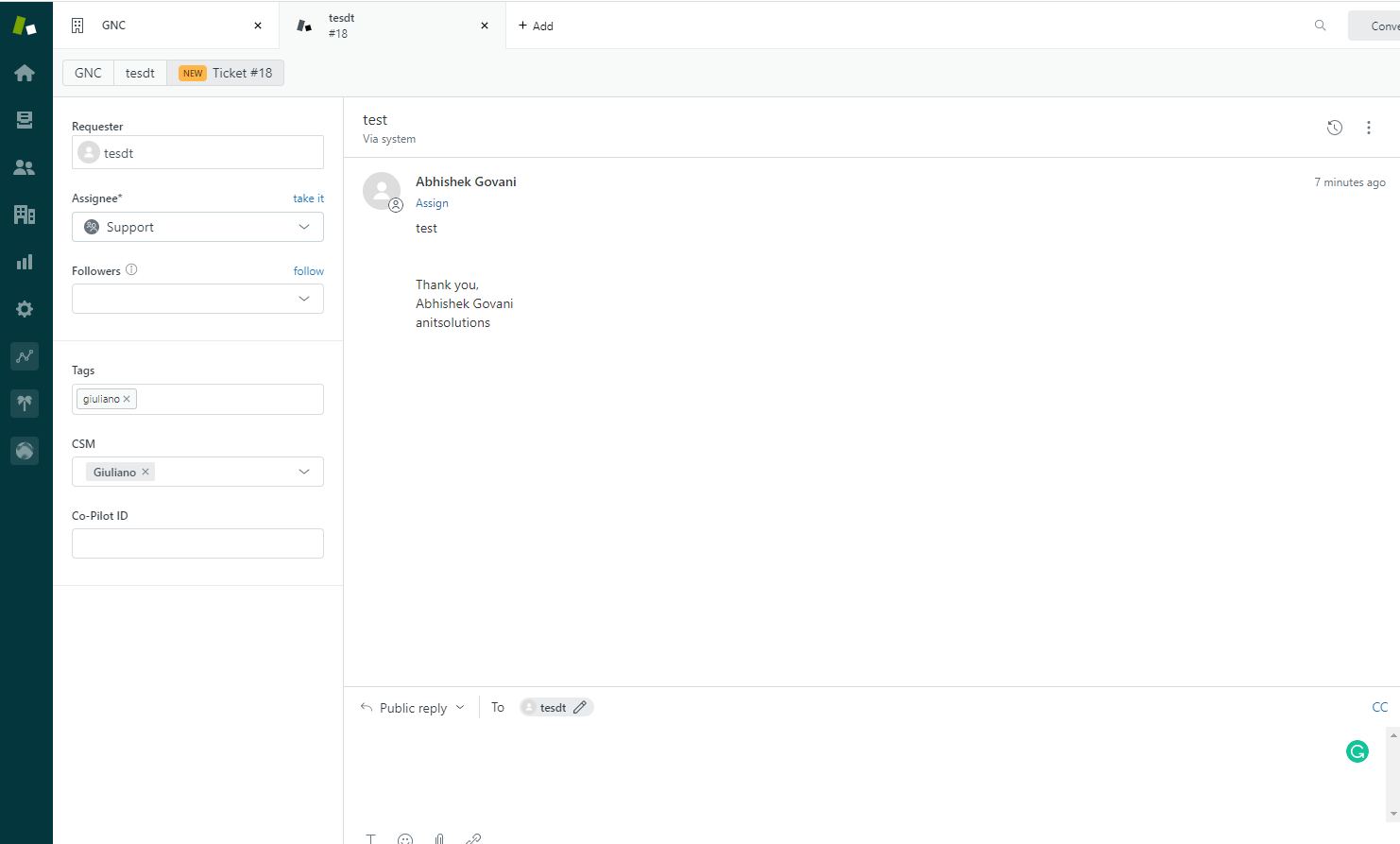Open Organizations icon in left sidebar
This screenshot has height=844, width=1400.
point(25,215)
